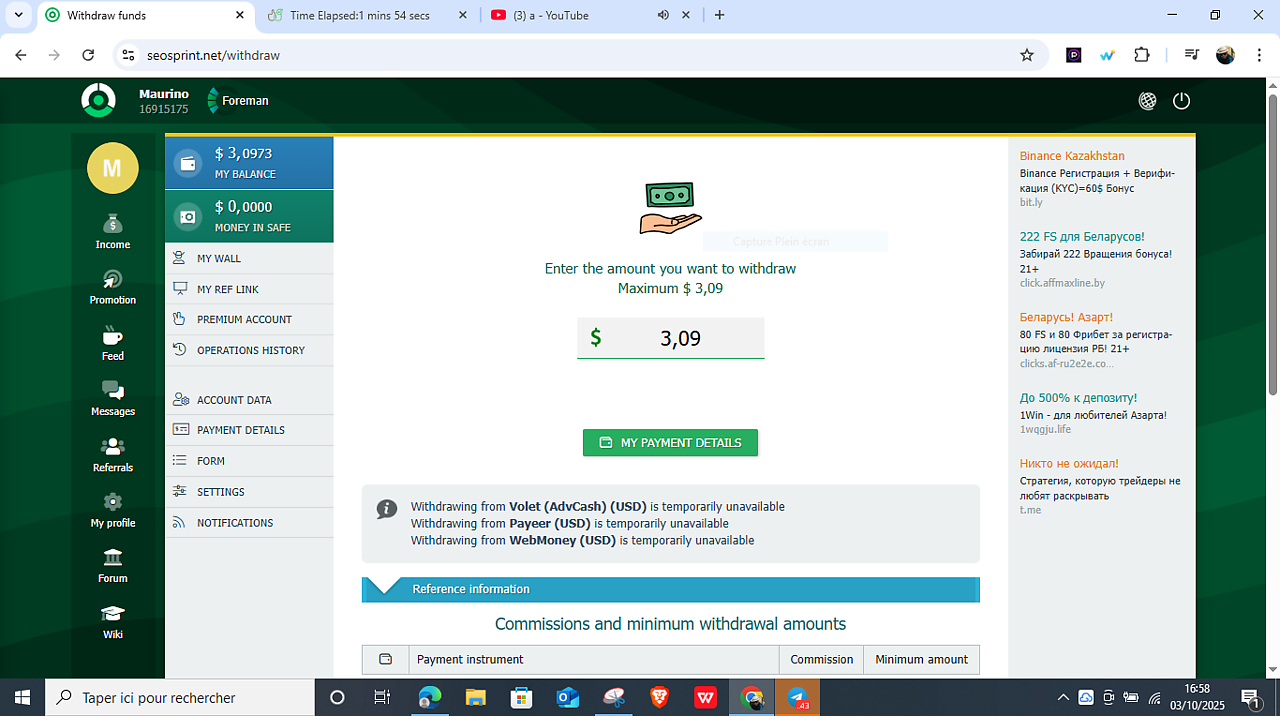The width and height of the screenshot is (1280, 716).
Task: Open Messages from the left sidebar
Action: (x=112, y=398)
